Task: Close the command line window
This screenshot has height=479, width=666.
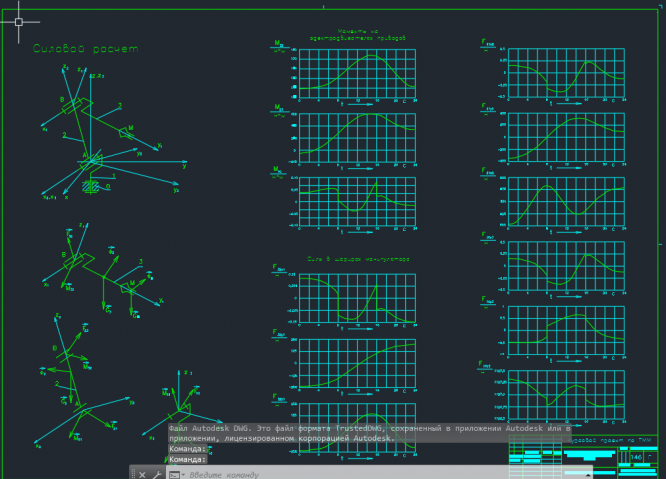Action: pos(143,474)
